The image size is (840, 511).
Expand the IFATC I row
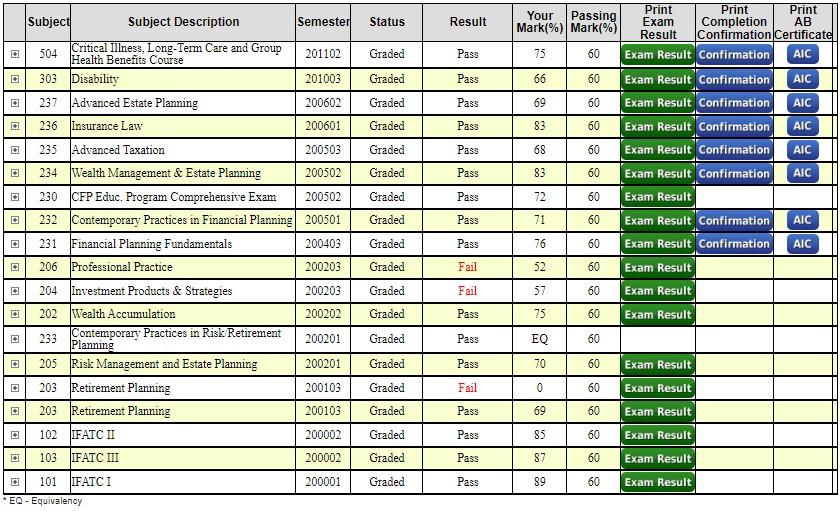click(15, 483)
